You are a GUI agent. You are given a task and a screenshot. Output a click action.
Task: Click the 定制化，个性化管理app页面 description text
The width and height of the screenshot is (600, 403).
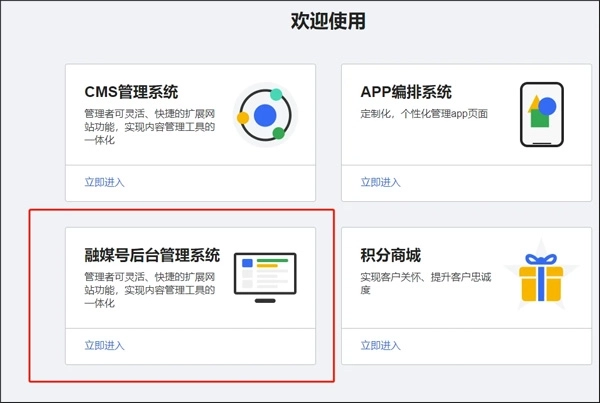(x=424, y=114)
